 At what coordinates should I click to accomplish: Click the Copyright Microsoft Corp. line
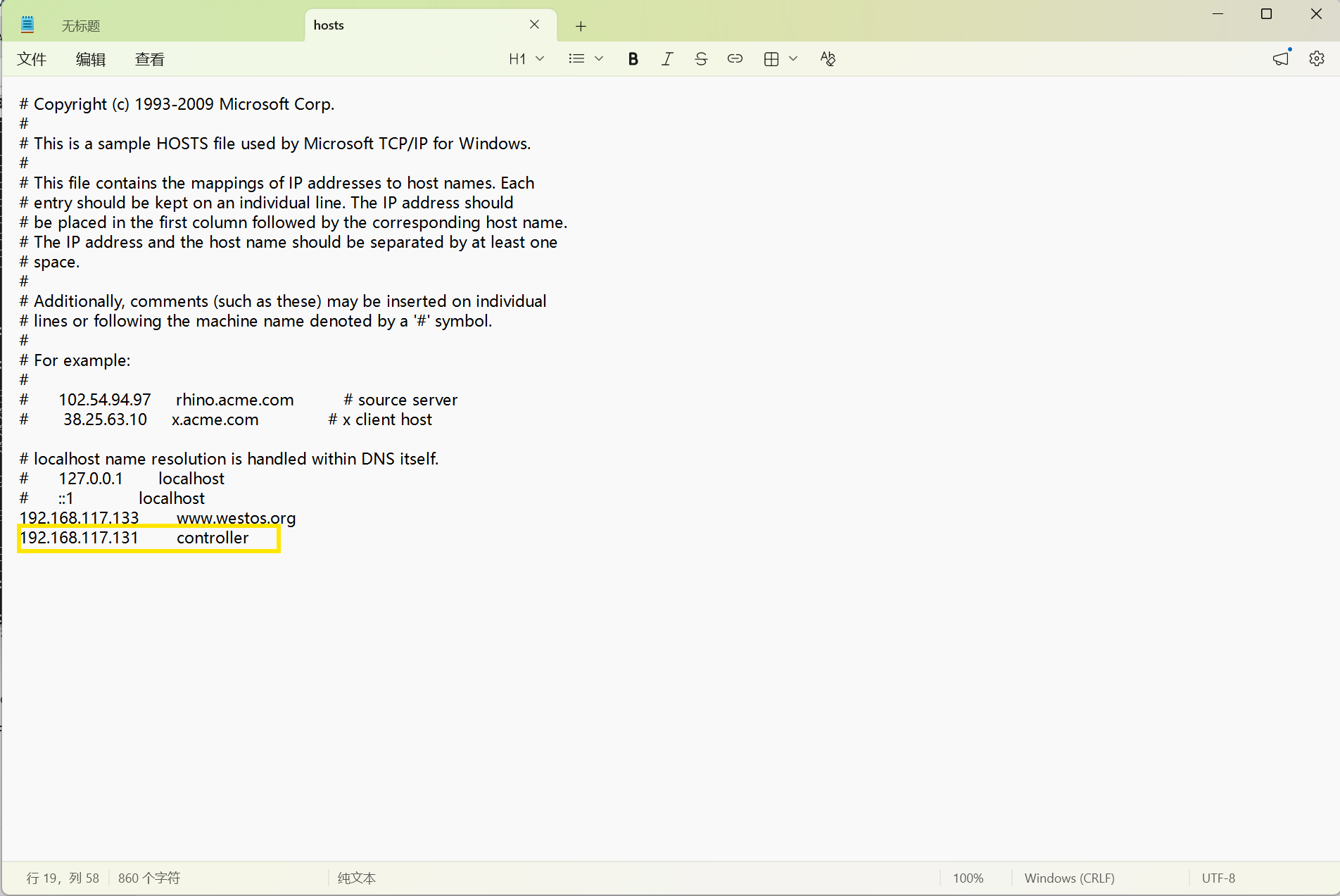tap(177, 104)
